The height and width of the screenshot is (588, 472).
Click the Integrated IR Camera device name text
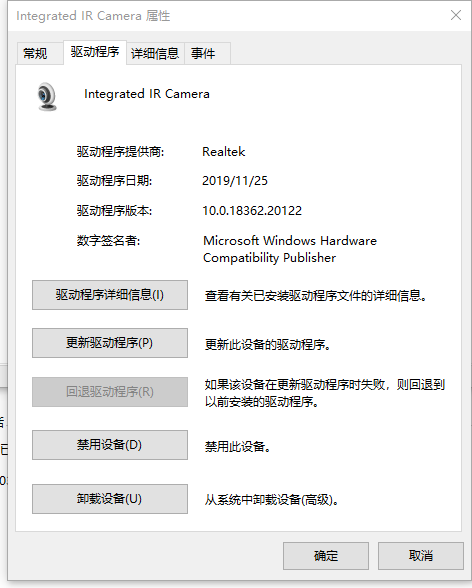pyautogui.click(x=147, y=94)
